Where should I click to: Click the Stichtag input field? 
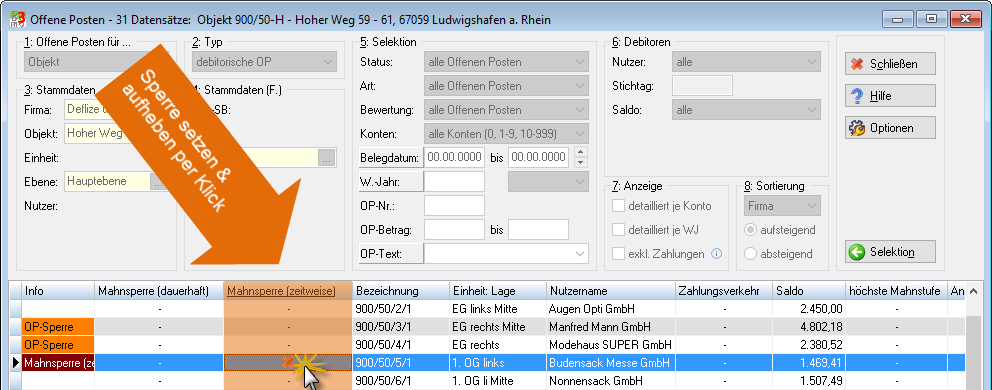click(702, 85)
